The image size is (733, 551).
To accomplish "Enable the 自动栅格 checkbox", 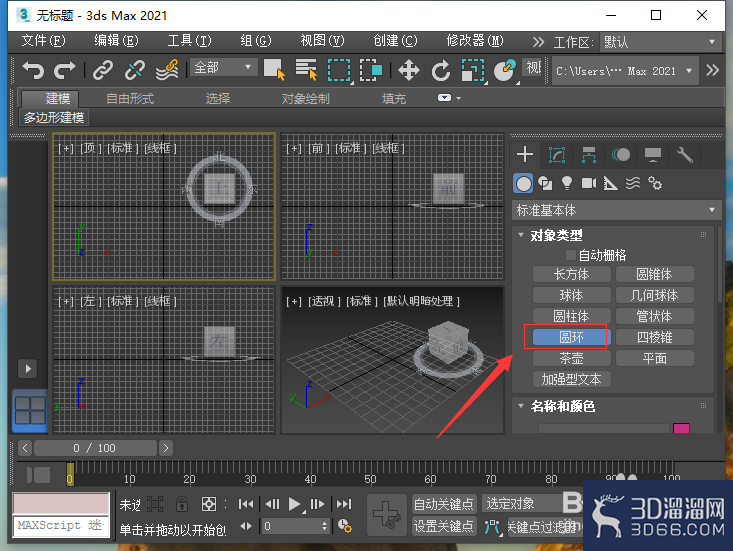I will pyautogui.click(x=570, y=255).
